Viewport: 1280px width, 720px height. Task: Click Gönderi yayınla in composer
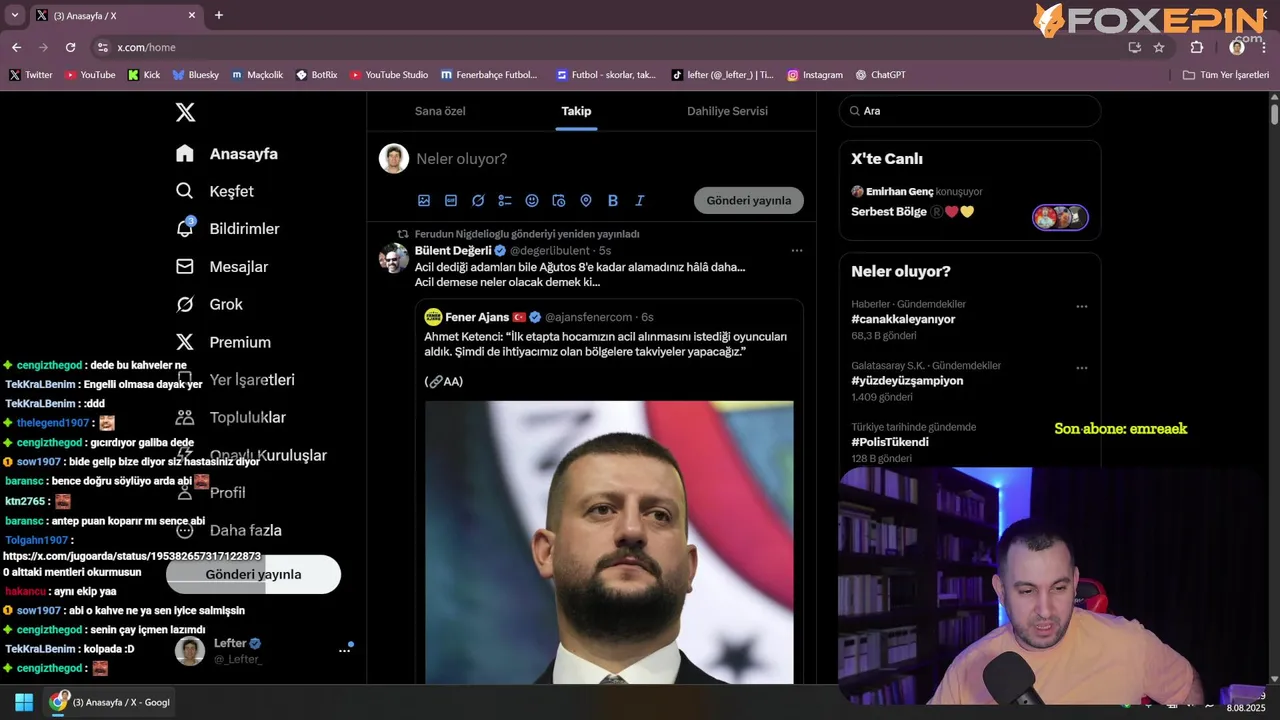tap(749, 200)
